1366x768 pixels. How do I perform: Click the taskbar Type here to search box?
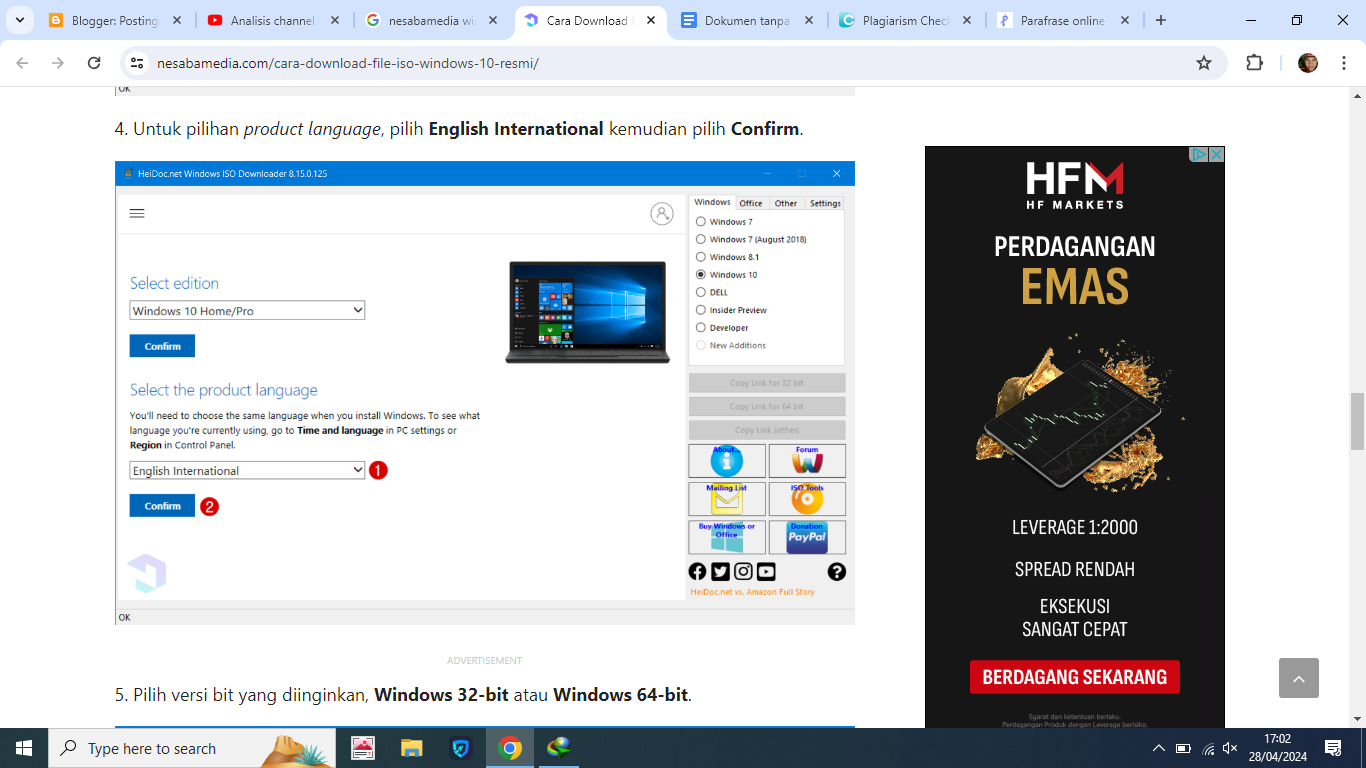[x=192, y=748]
